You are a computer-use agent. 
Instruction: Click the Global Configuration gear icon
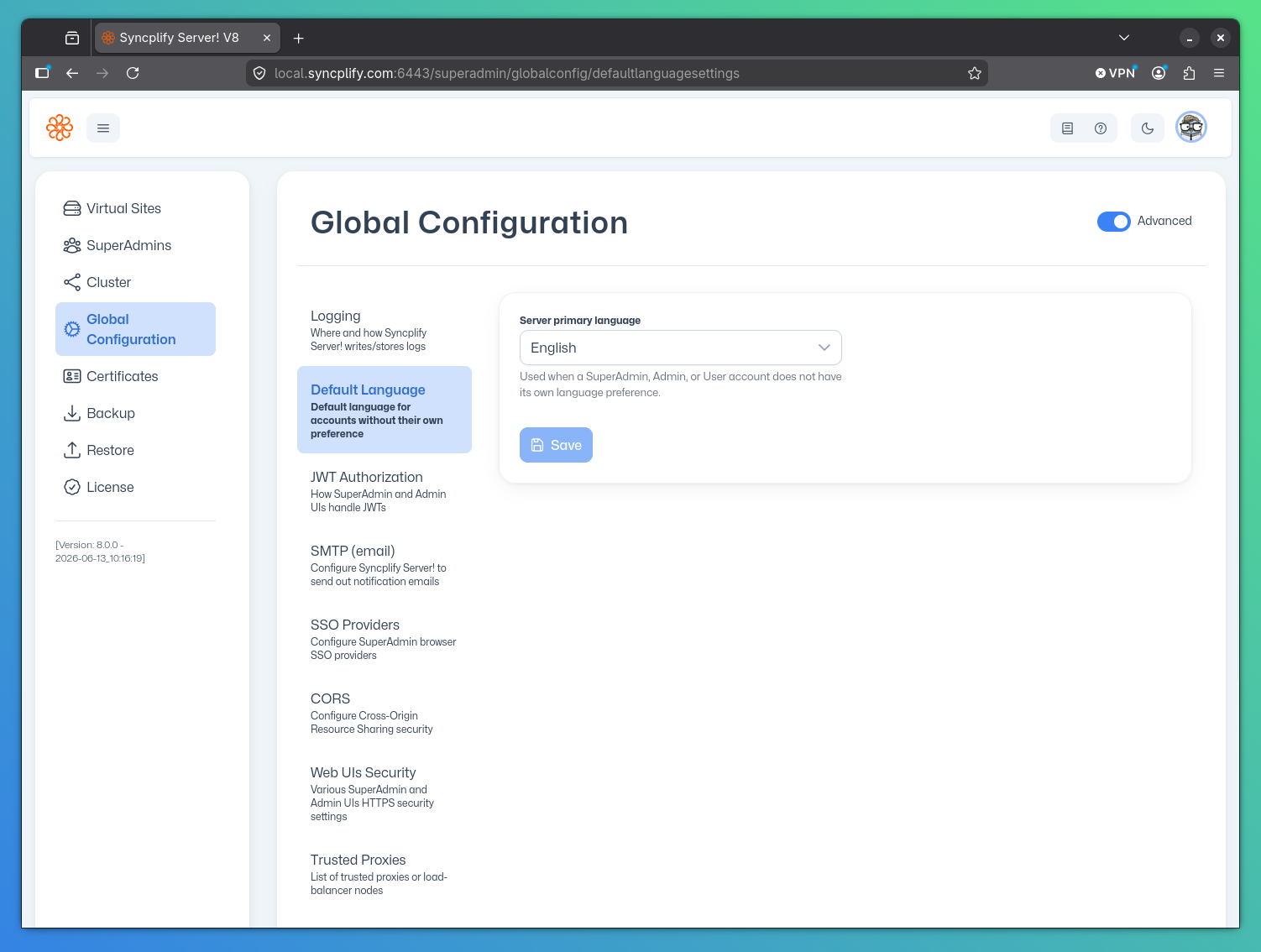(72, 329)
